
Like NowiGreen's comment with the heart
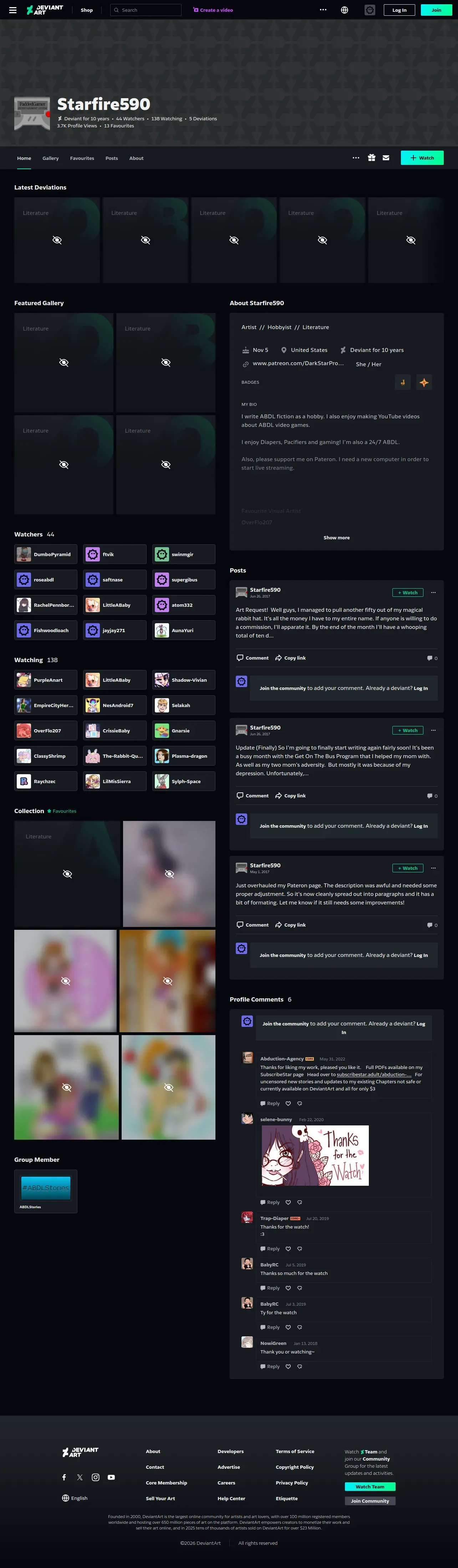288,1367
